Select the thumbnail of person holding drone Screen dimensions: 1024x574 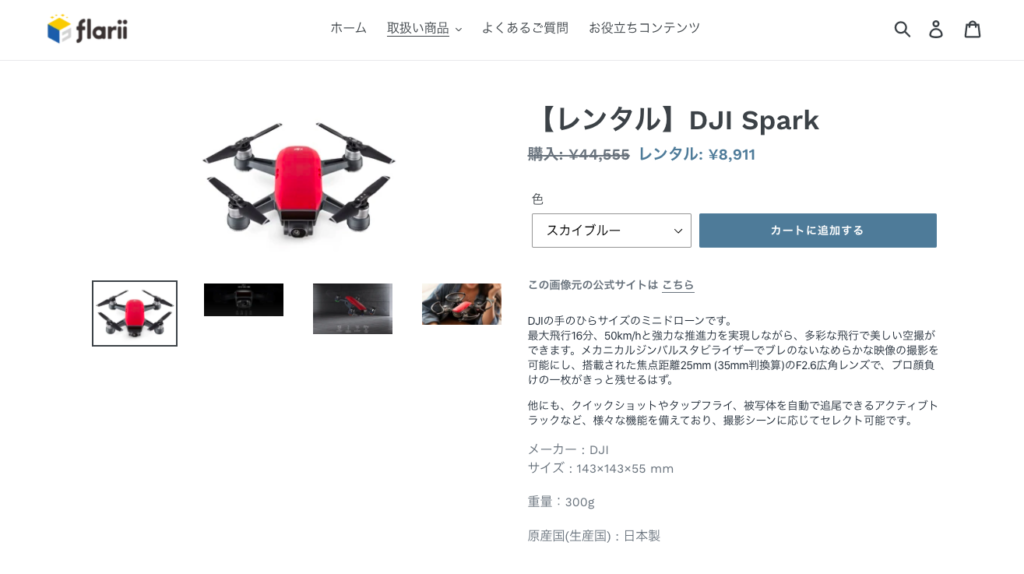(x=462, y=304)
